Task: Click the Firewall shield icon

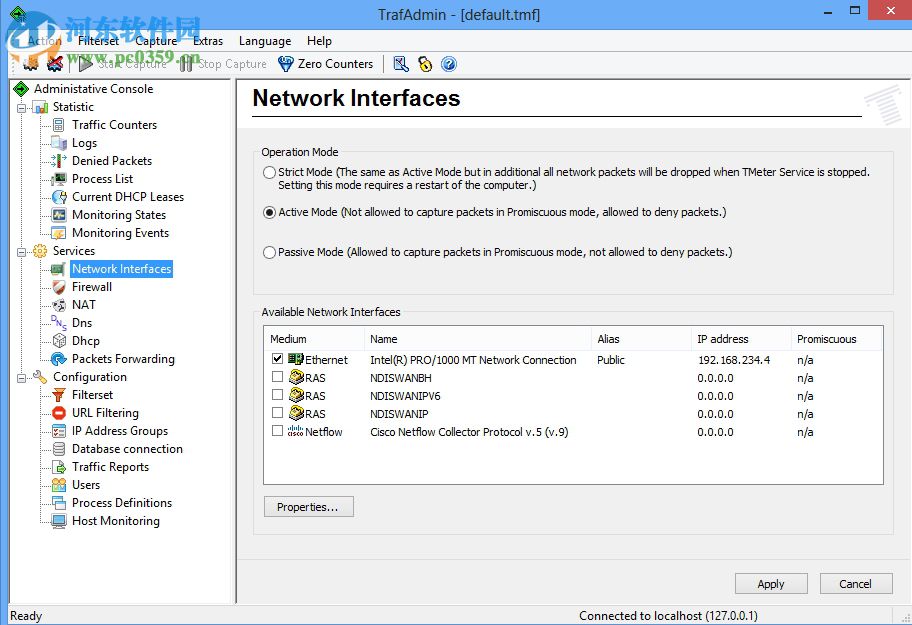Action: 59,287
